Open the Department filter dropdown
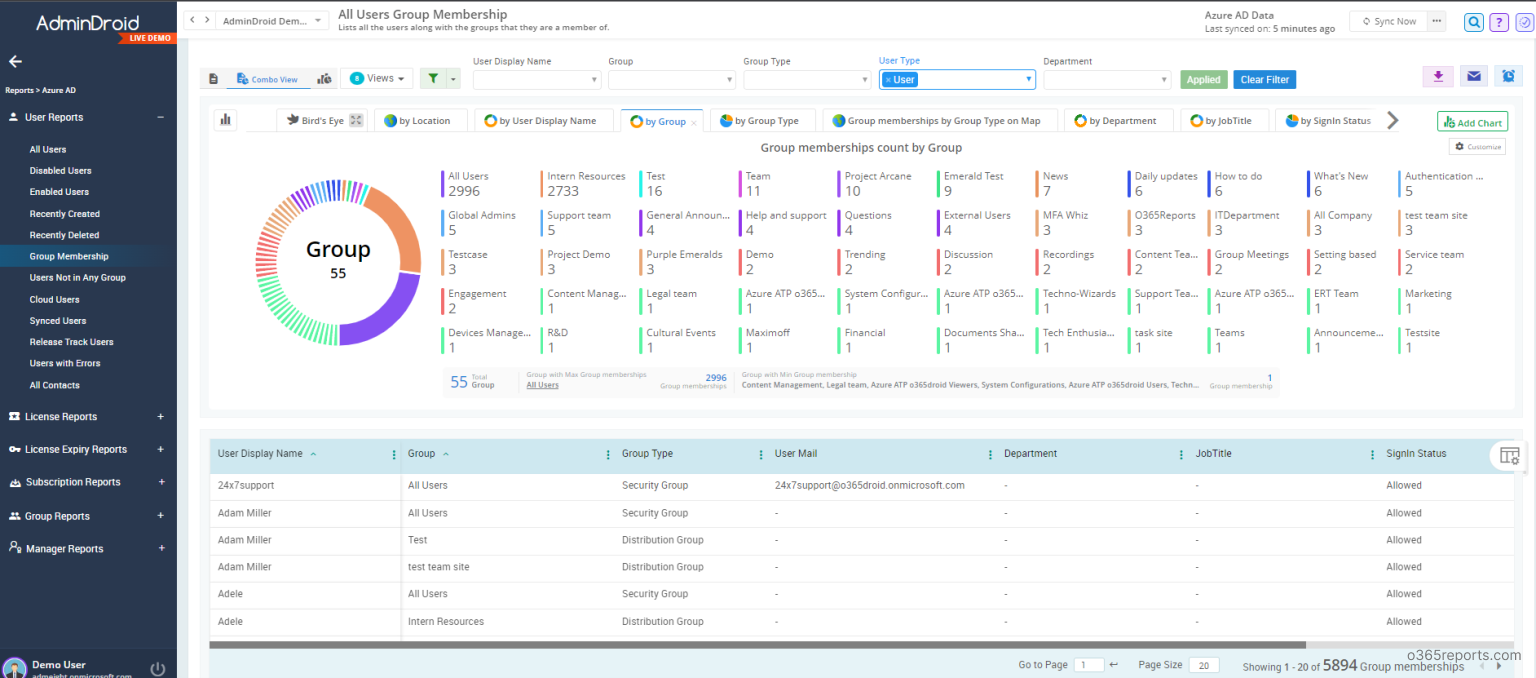 tap(1107, 80)
